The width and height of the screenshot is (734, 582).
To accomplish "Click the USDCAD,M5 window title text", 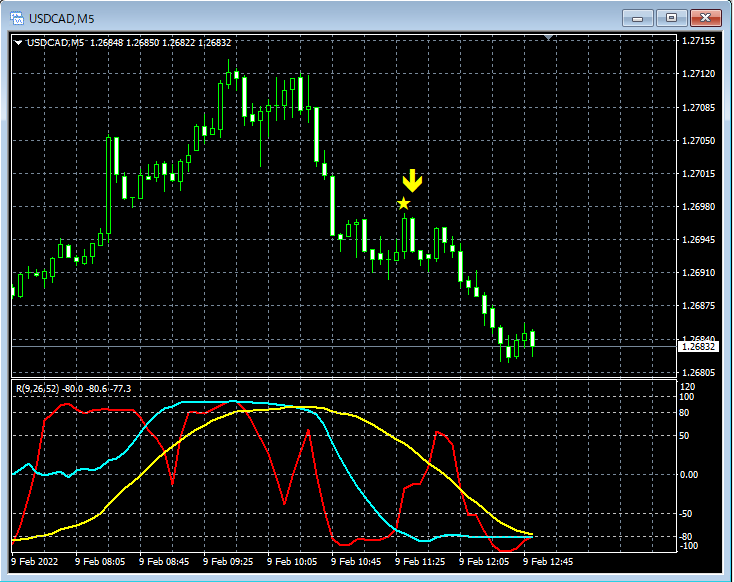I will click(61, 19).
